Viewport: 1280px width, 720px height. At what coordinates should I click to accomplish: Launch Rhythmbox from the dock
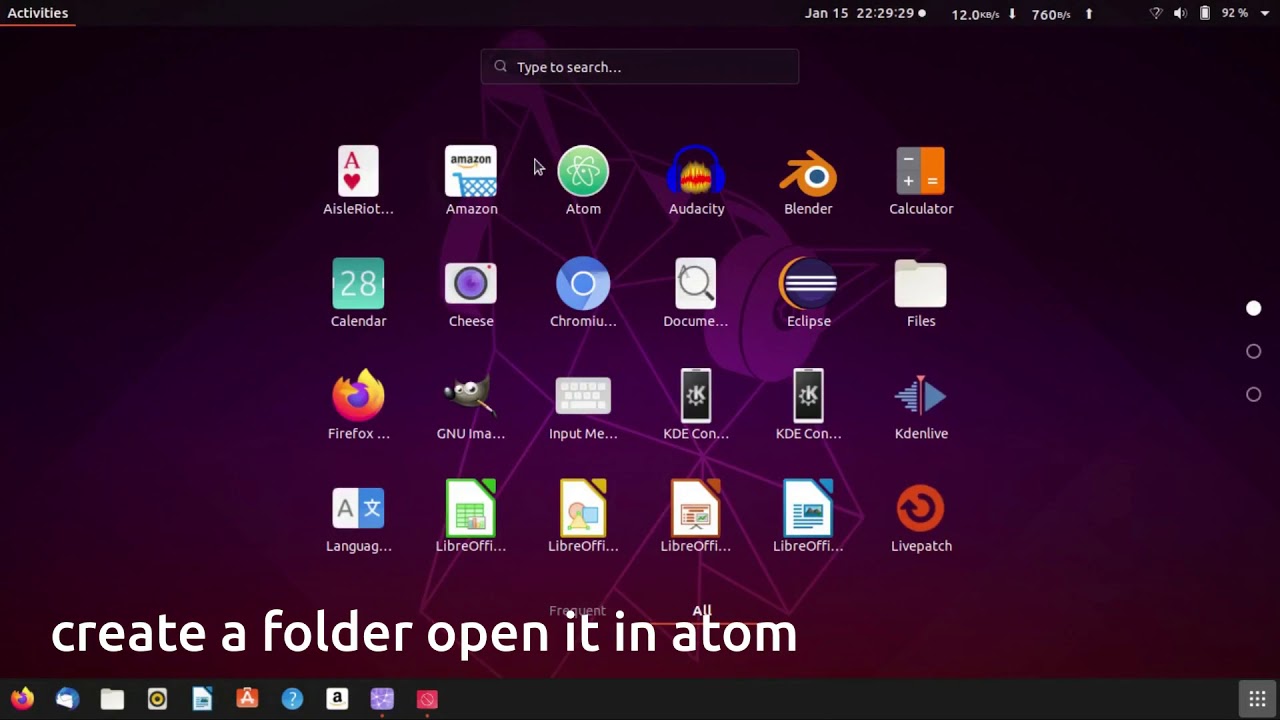[x=157, y=699]
